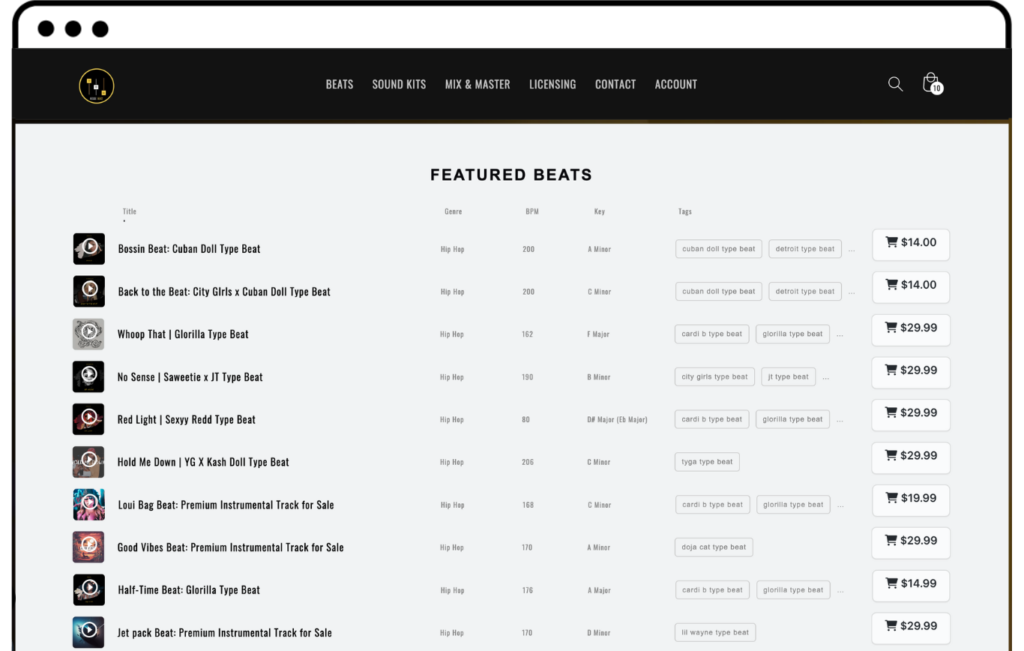Select 'cuban doll type beat' tag on Bossin Beat

pos(718,249)
